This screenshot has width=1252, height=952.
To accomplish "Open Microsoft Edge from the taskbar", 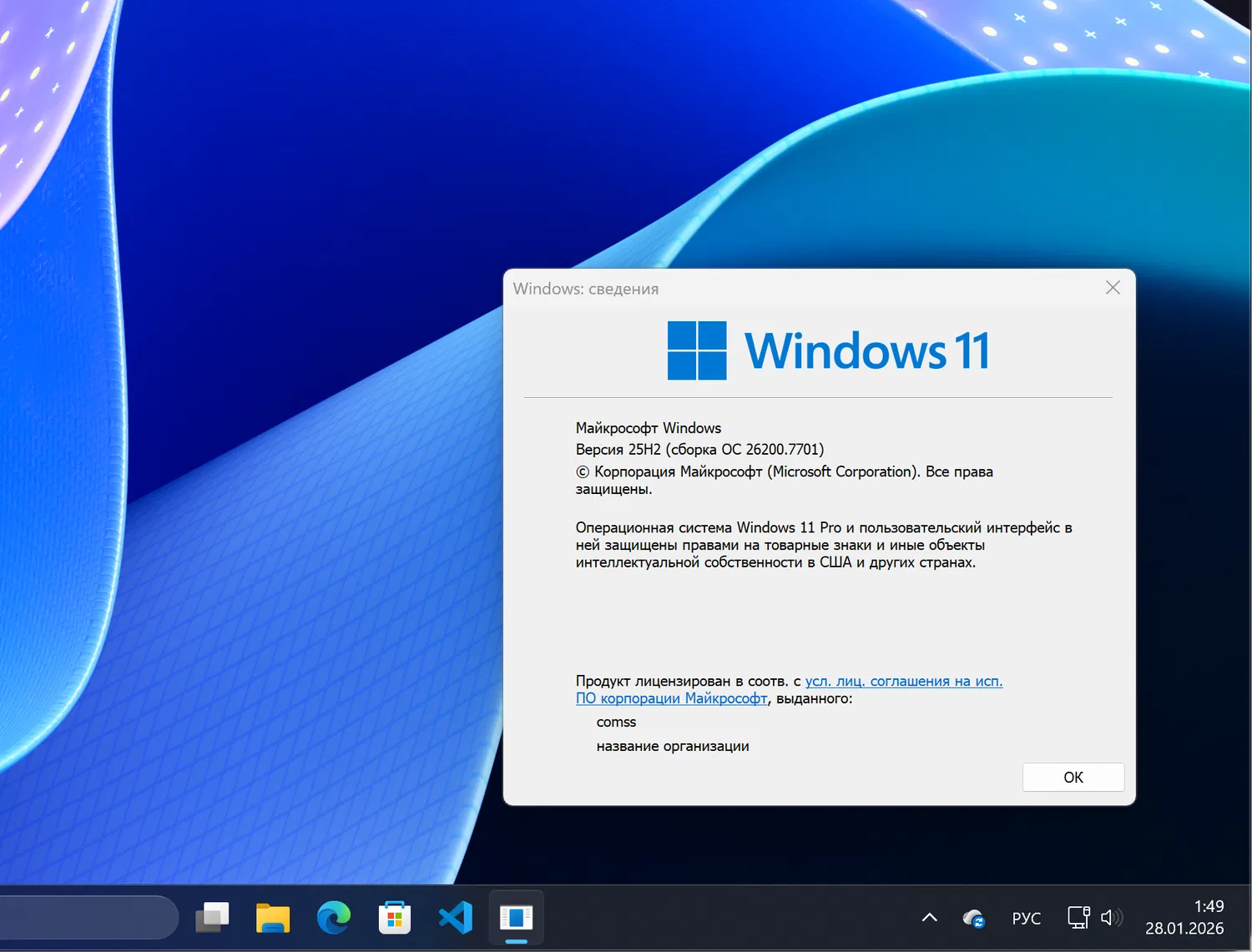I will tap(333, 917).
